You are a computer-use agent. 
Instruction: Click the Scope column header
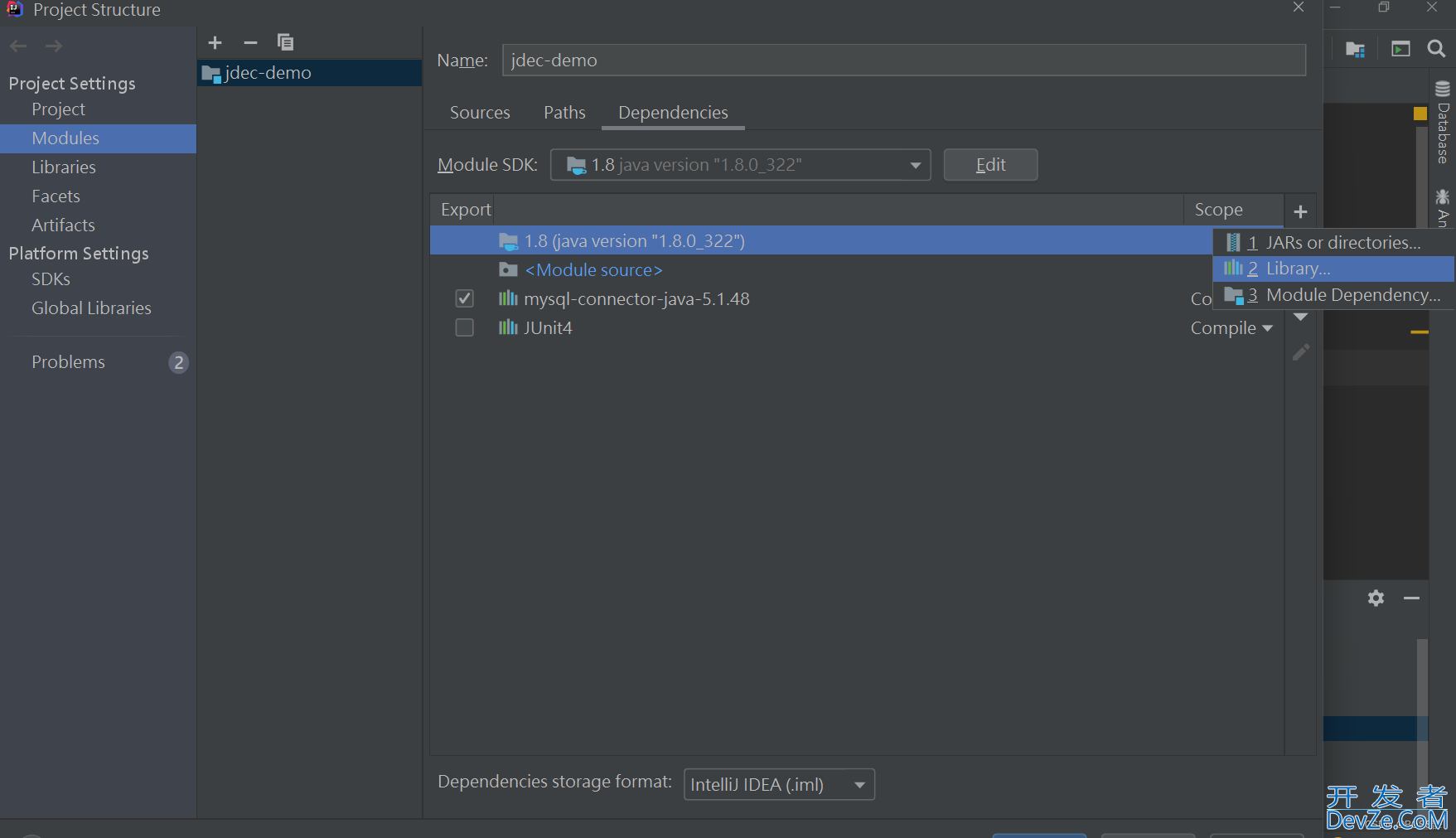tap(1233, 210)
